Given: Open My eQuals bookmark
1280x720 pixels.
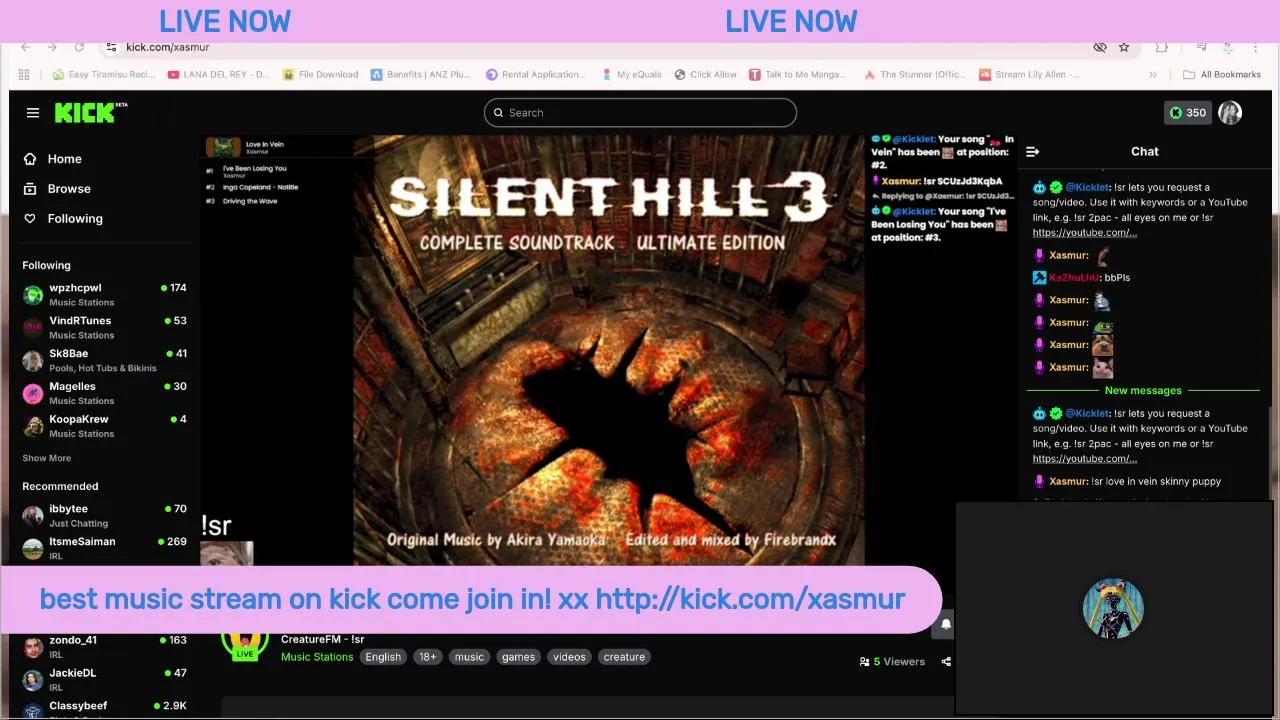Looking at the screenshot, I should 632,75.
